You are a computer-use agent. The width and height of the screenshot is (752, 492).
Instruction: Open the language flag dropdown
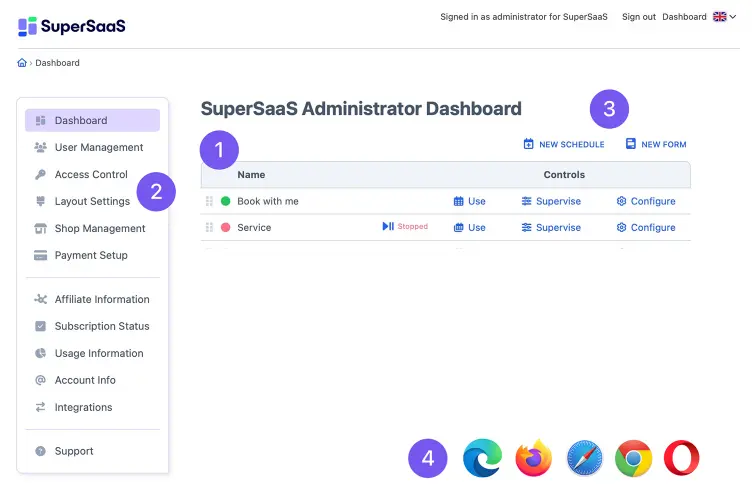point(724,17)
